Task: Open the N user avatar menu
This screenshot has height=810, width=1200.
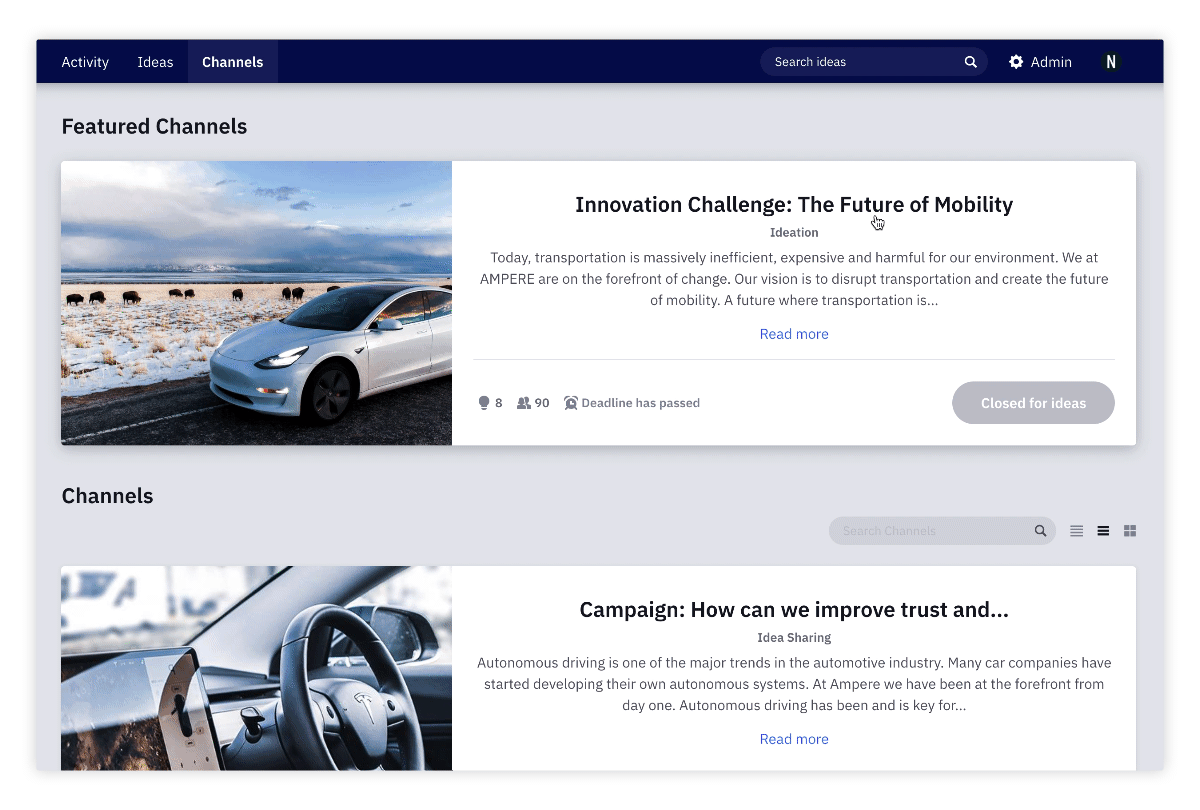Action: click(1110, 62)
